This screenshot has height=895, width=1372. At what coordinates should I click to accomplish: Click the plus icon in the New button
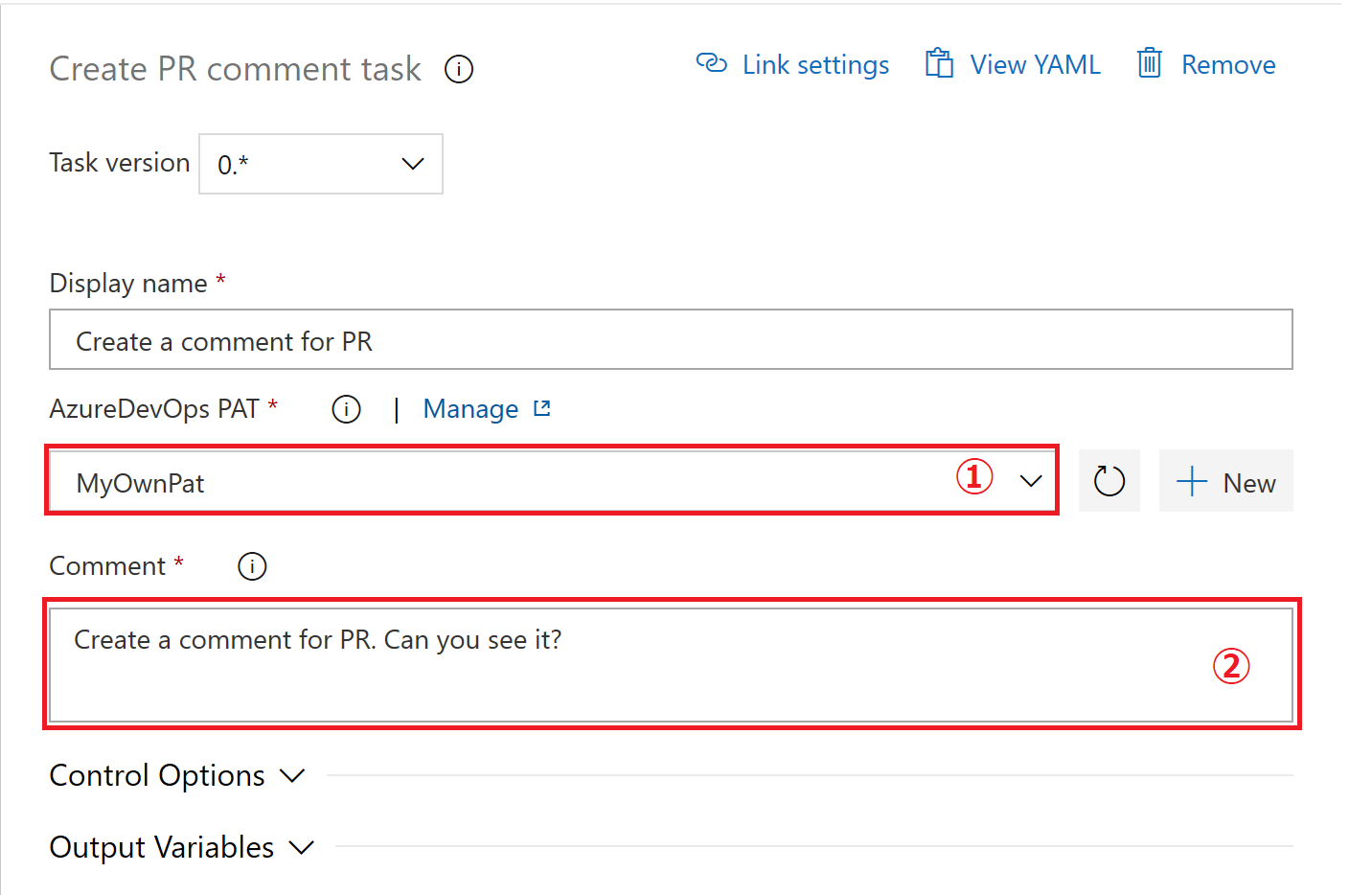pos(1191,481)
